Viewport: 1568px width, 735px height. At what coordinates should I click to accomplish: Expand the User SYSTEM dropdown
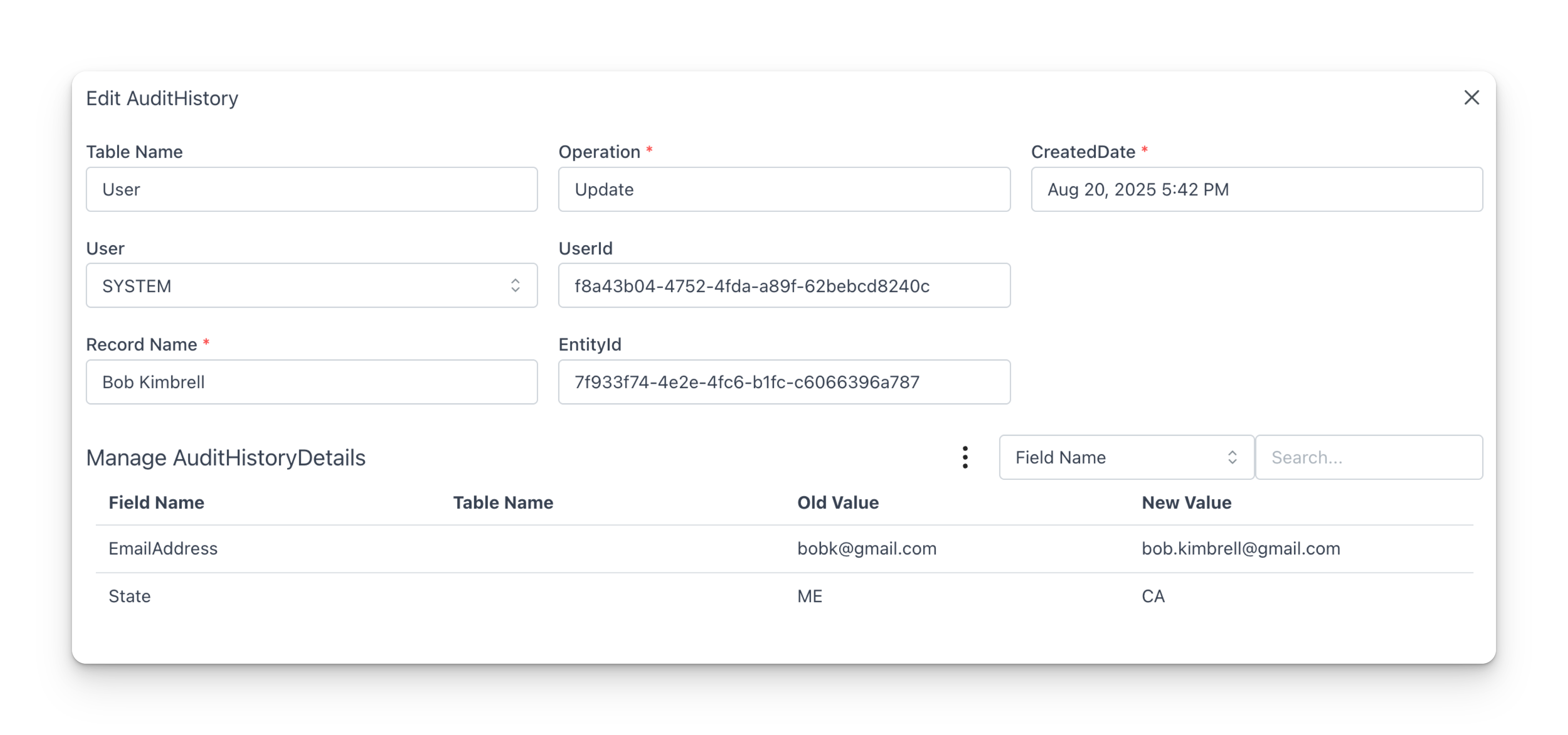pyautogui.click(x=312, y=286)
